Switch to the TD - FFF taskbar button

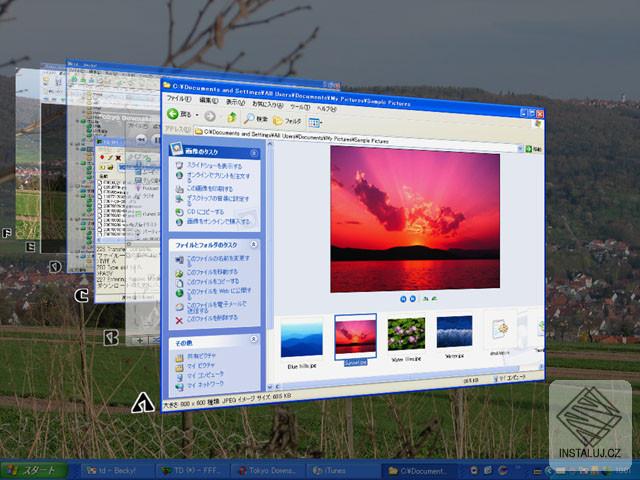[193, 470]
